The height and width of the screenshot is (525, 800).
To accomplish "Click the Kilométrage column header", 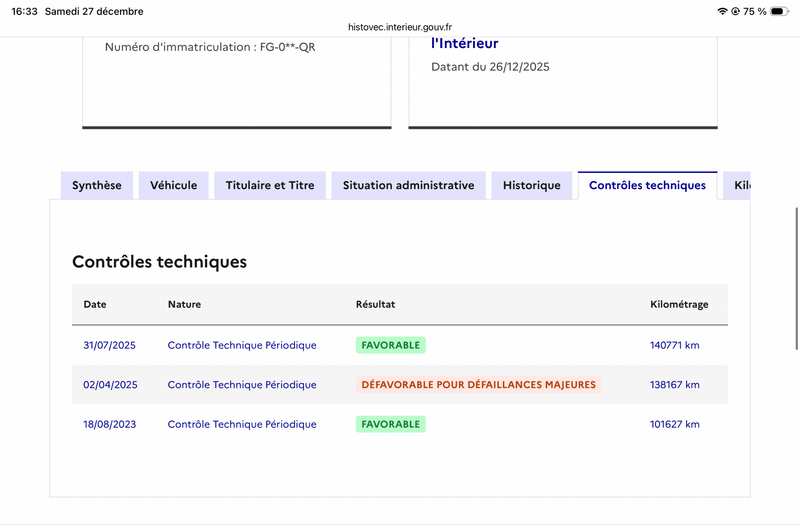I will (x=679, y=304).
